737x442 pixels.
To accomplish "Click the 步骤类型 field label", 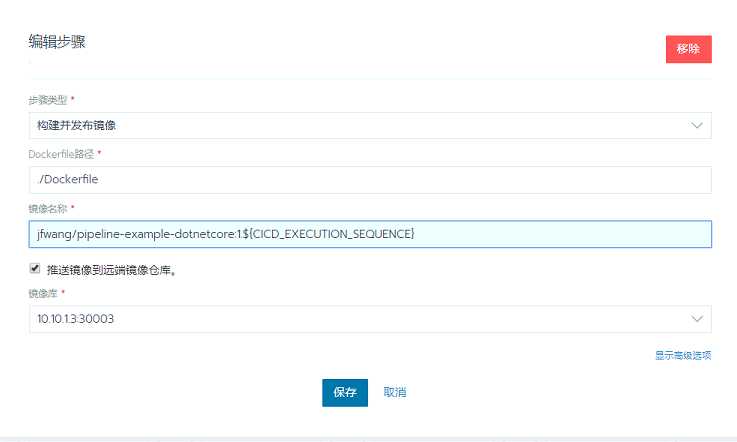I will click(x=48, y=100).
